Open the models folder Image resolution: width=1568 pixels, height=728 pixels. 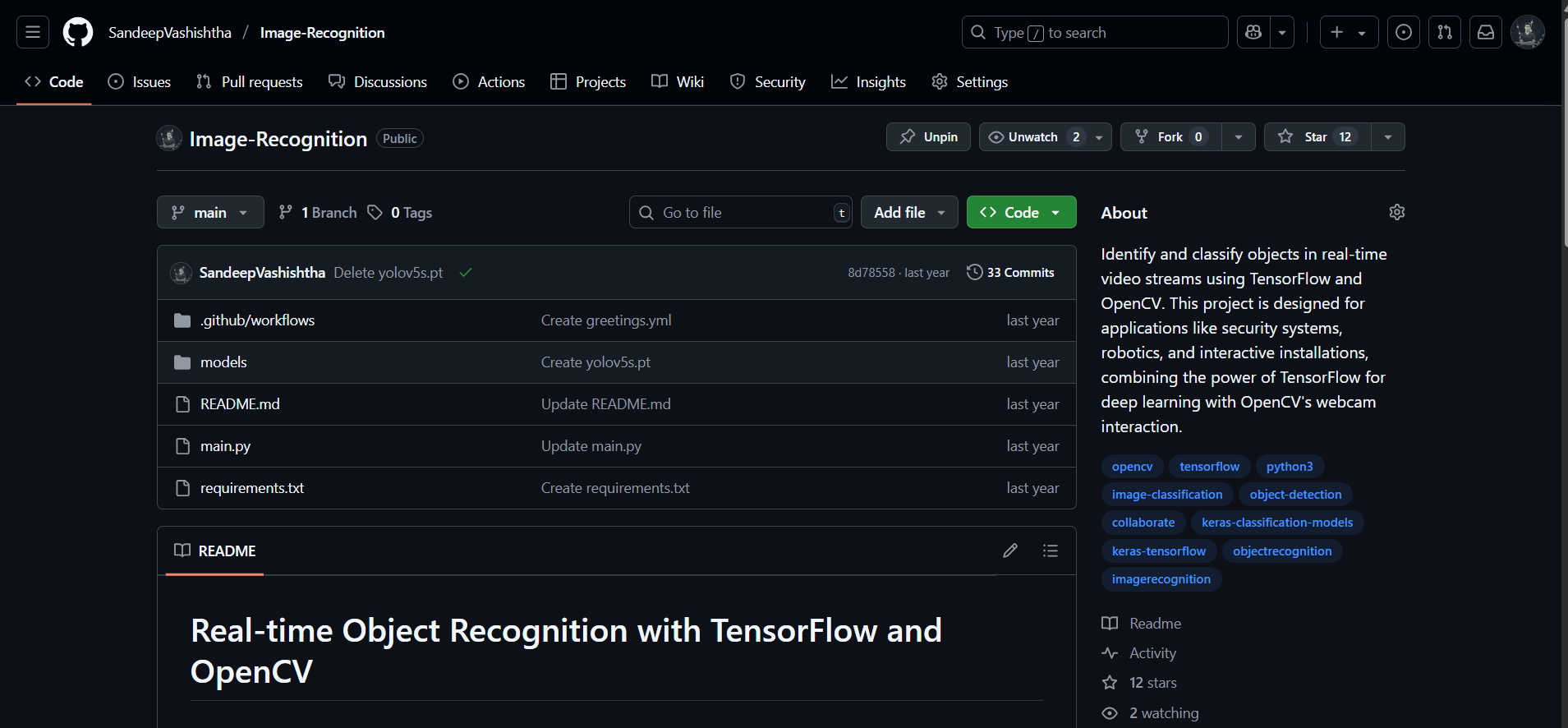(x=223, y=362)
